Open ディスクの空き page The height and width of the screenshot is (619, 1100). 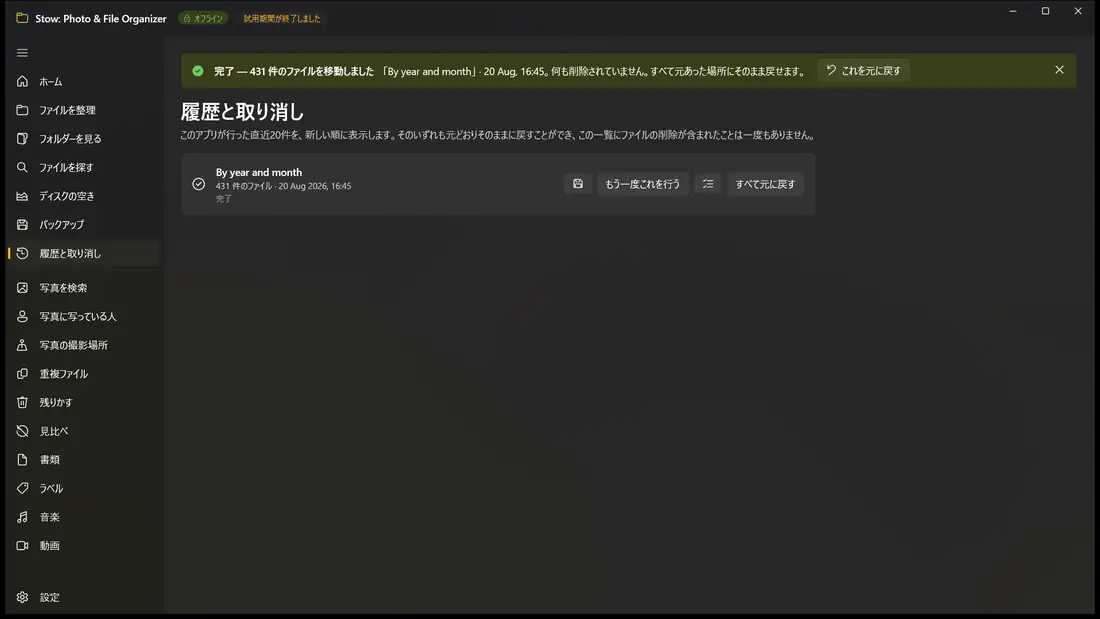[84, 196]
